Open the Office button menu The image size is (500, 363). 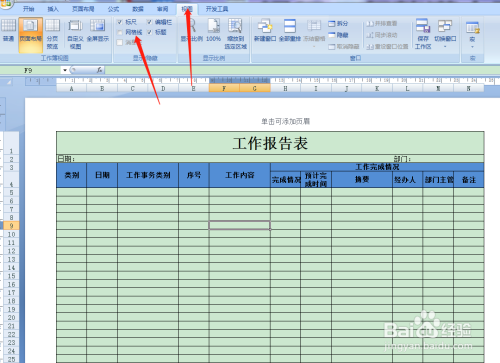coord(6,4)
